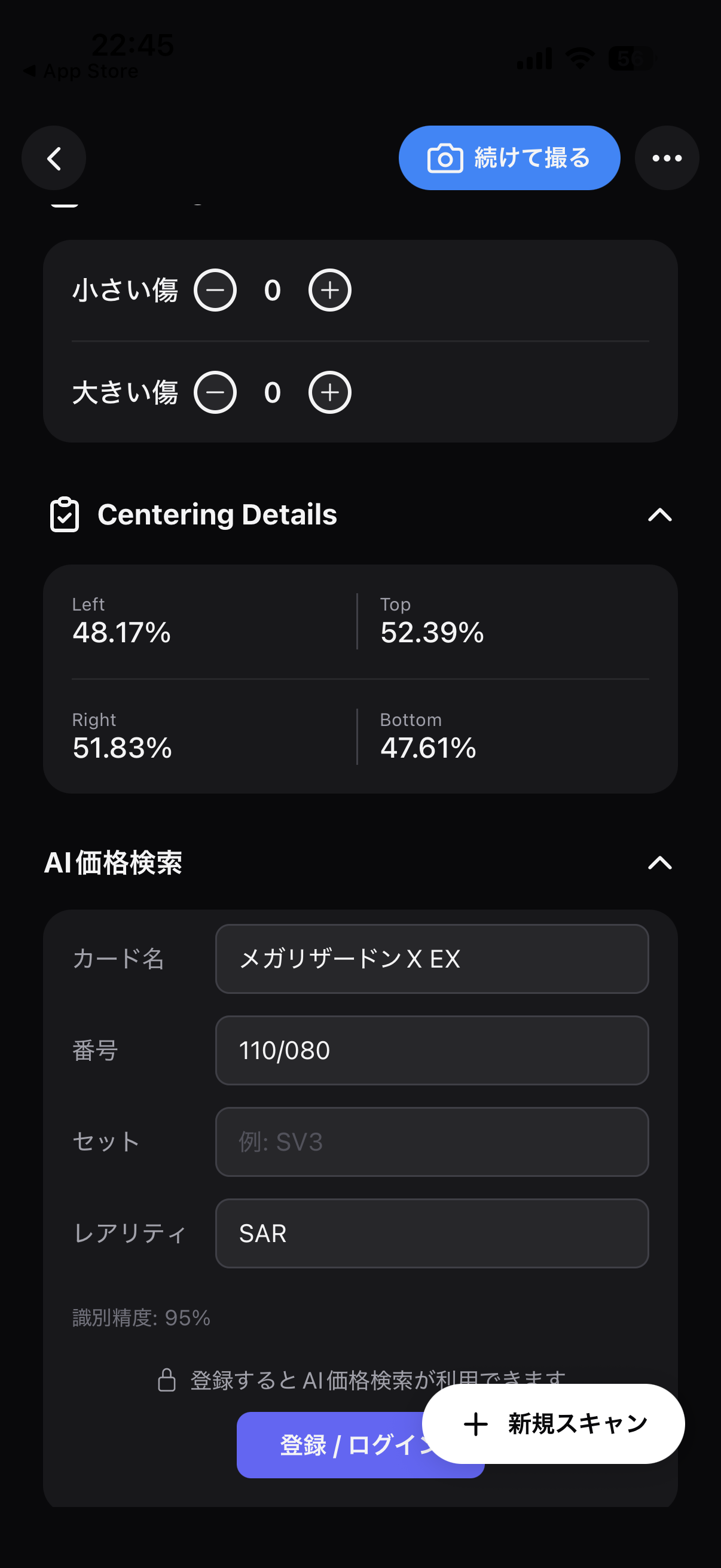The height and width of the screenshot is (1568, 721).
Task: Edit the レアリティ field showing SAR
Action: (432, 1233)
